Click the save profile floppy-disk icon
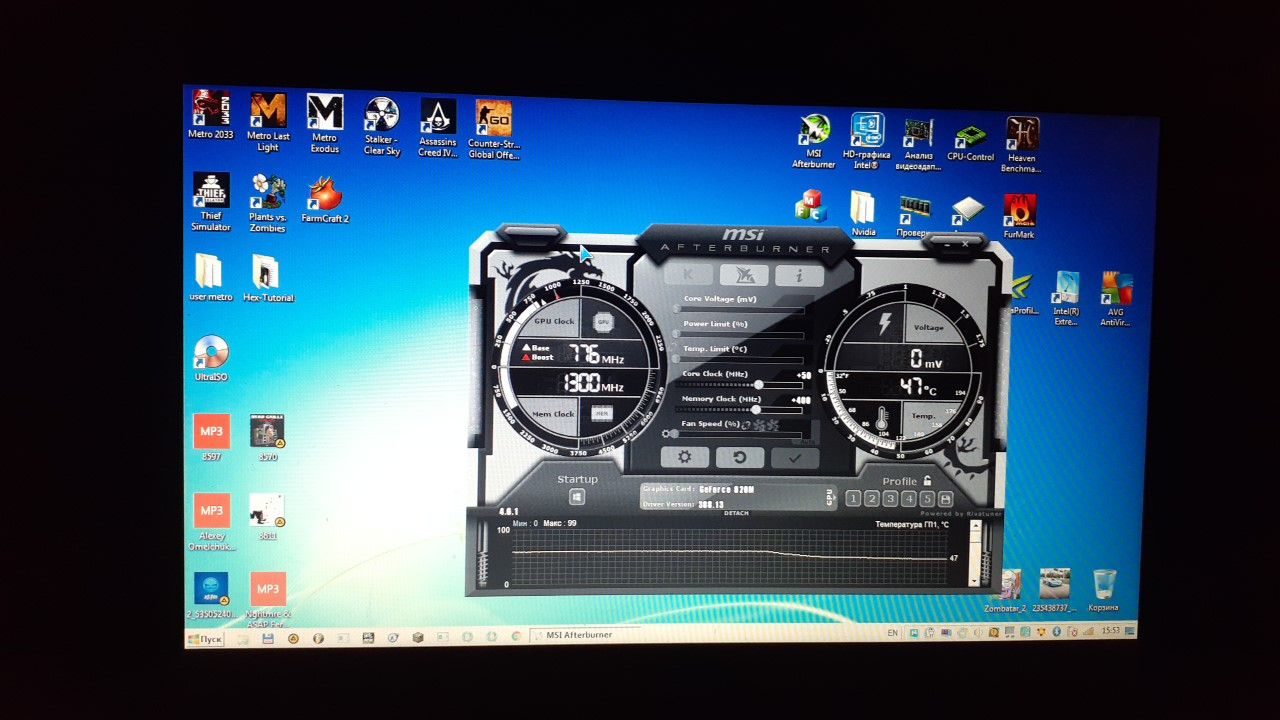Screen dimensions: 1280x720 point(945,499)
